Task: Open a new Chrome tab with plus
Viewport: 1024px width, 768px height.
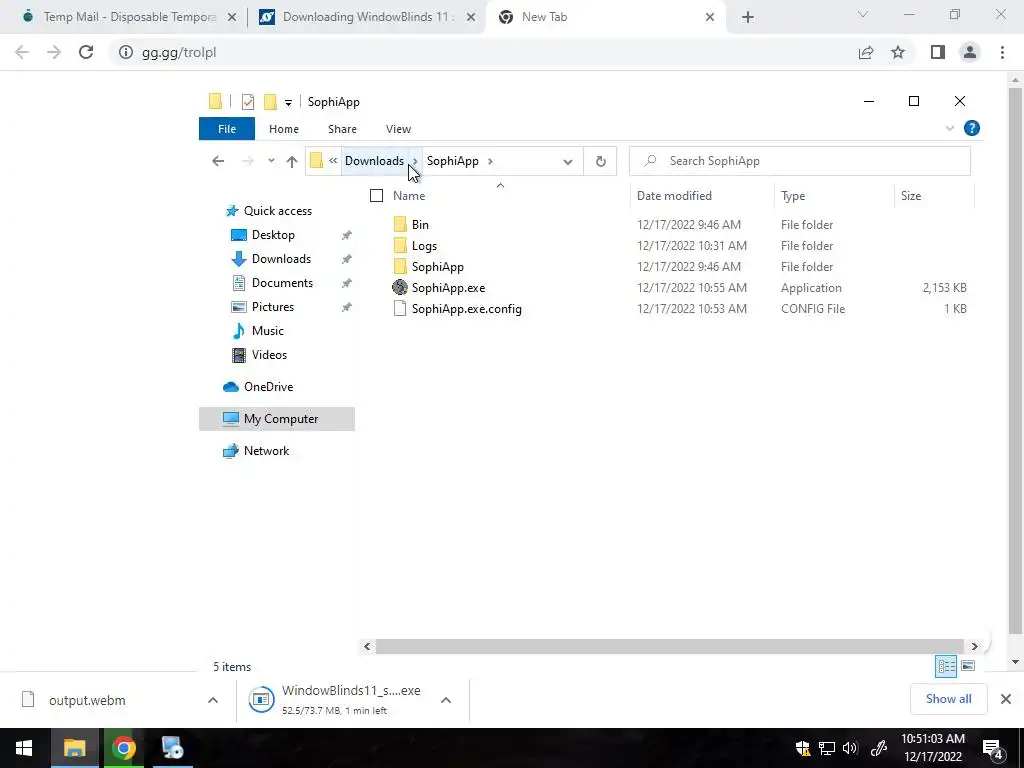Action: click(x=748, y=17)
